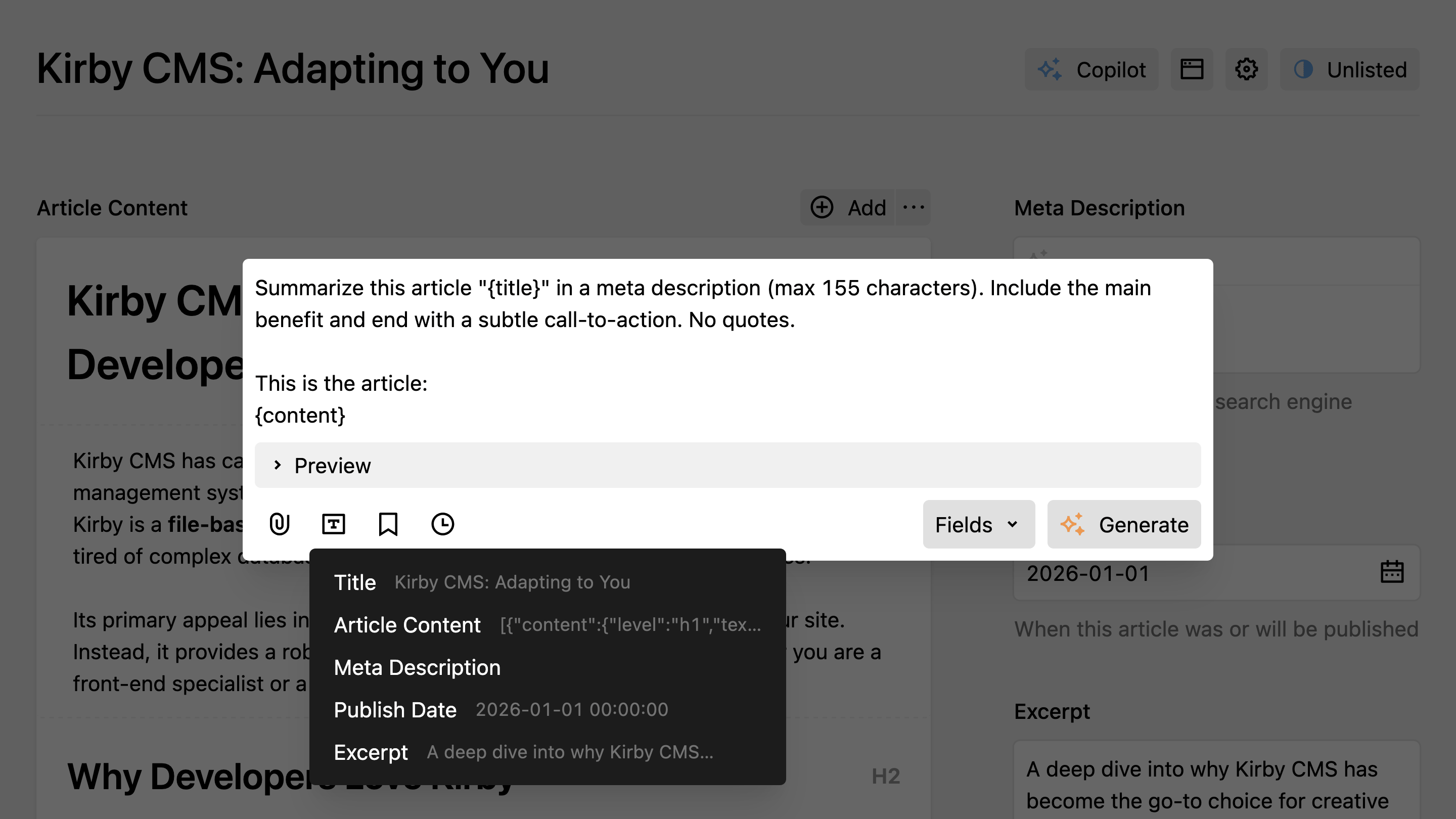Expand the Preview section
Screen dimensions: 1456x819
(332, 465)
